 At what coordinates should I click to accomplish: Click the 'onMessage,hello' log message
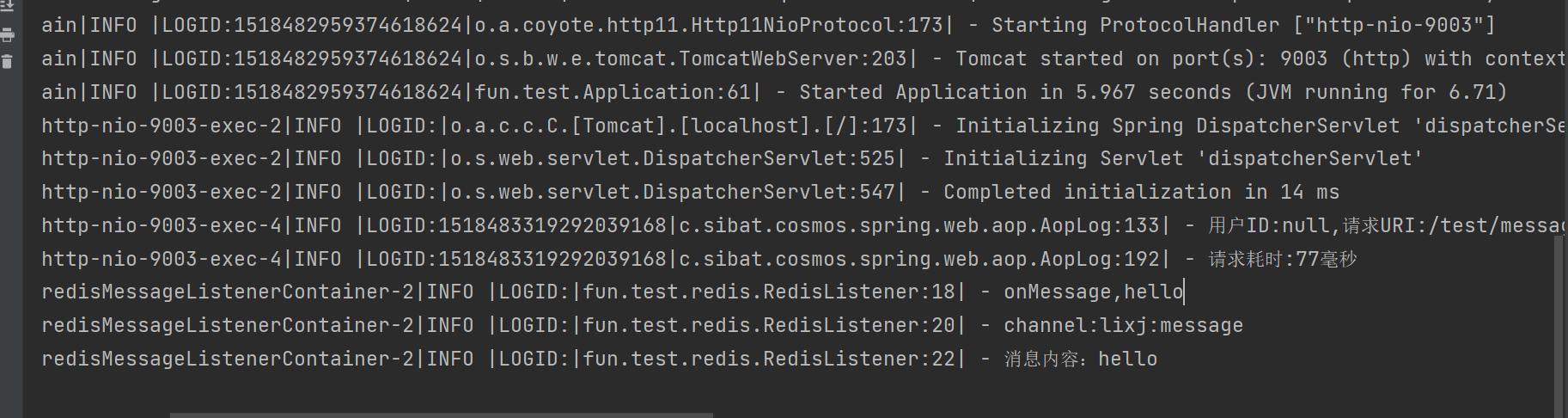click(x=1093, y=292)
